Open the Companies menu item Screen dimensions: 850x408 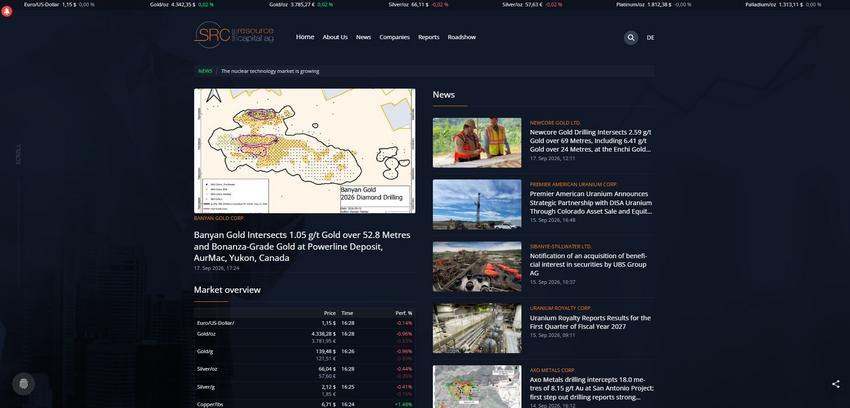(394, 37)
